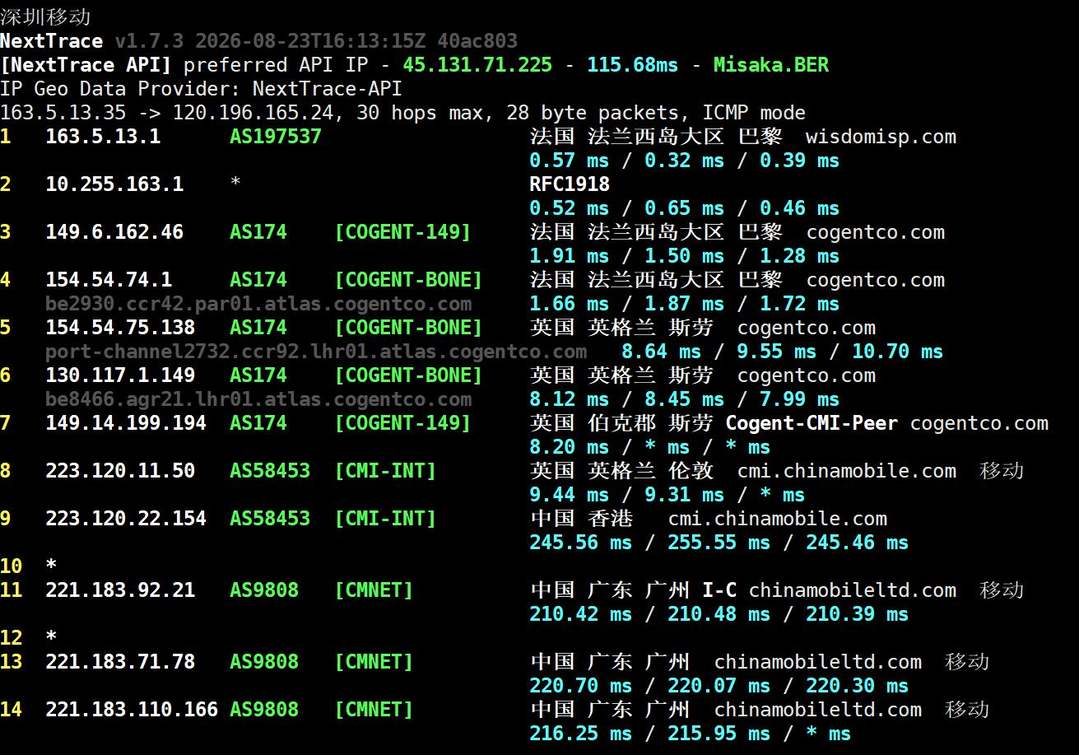This screenshot has height=755, width=1079.
Task: Select the RFC1918 label
Action: point(569,184)
